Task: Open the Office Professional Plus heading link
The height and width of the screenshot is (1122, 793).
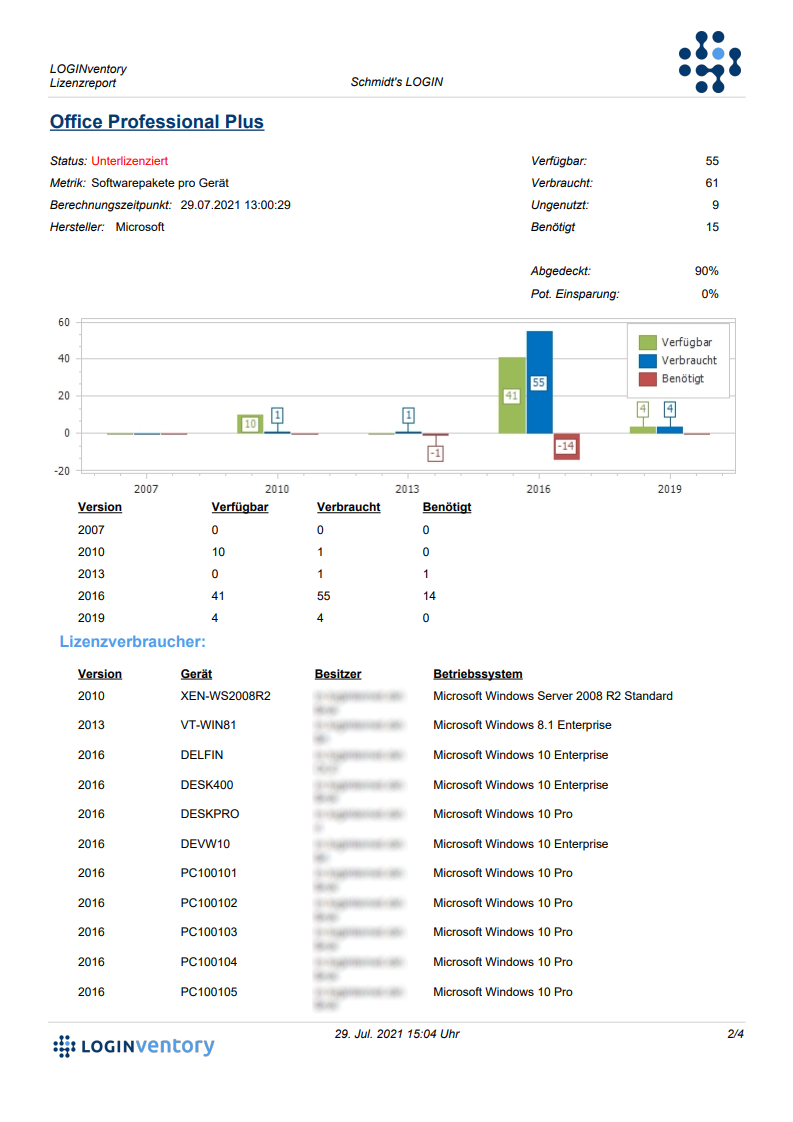Action: [x=157, y=122]
